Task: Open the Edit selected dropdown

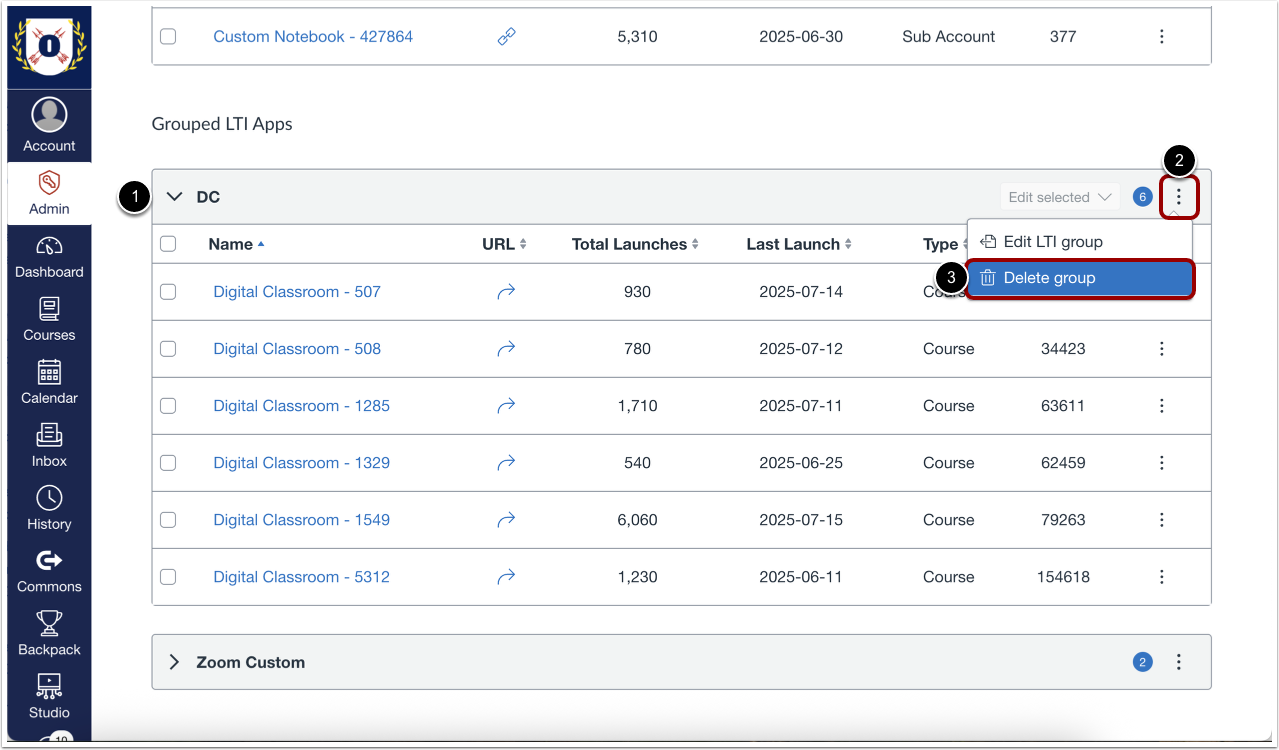Action: click(1060, 197)
